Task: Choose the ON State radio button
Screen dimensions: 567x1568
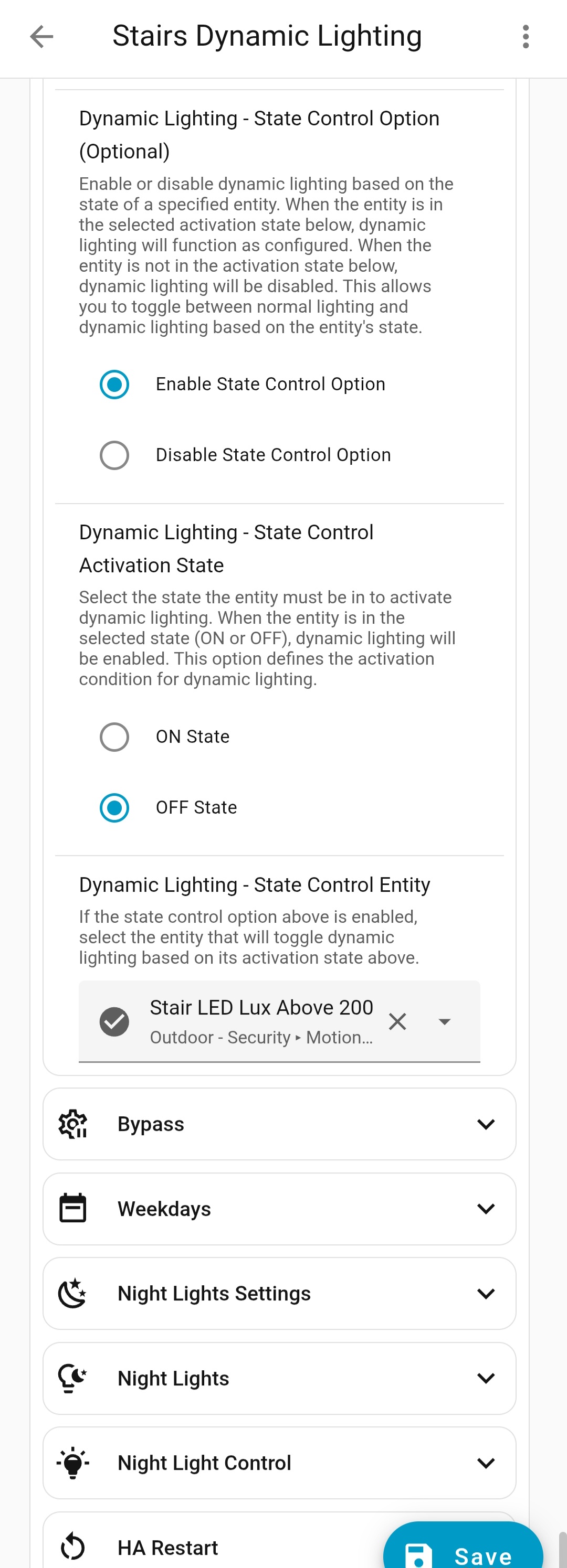Action: 114,737
